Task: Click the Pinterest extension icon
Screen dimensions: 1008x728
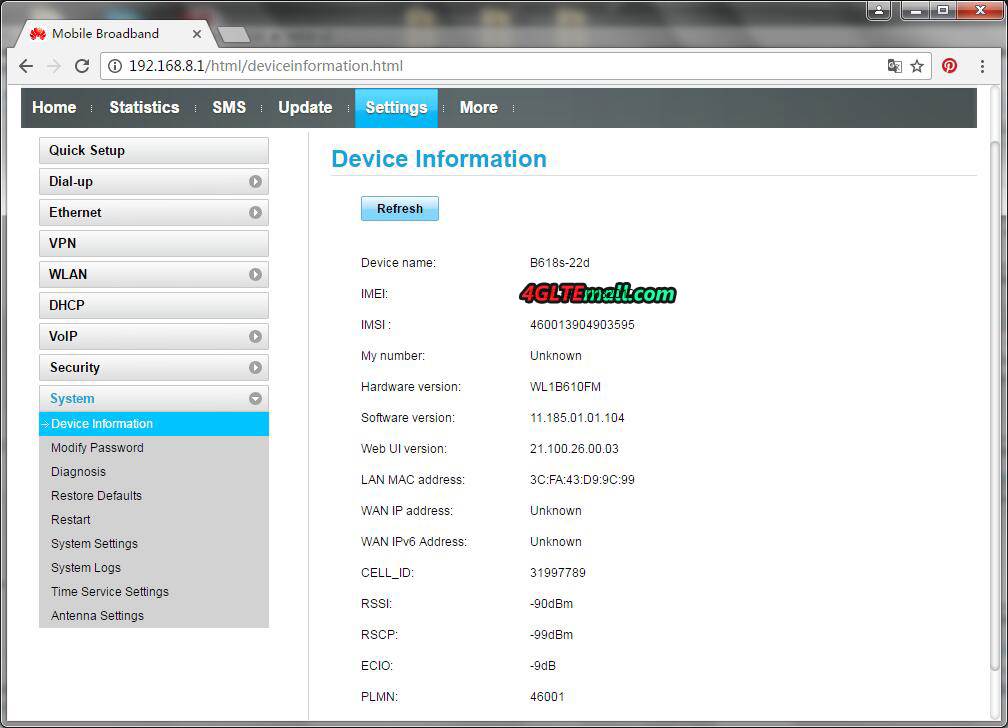Action: click(949, 66)
